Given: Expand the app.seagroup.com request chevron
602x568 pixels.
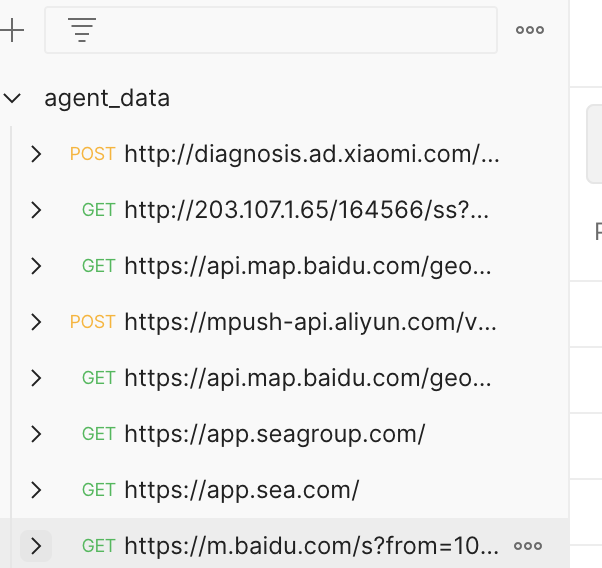Looking at the screenshot, I should (x=36, y=434).
